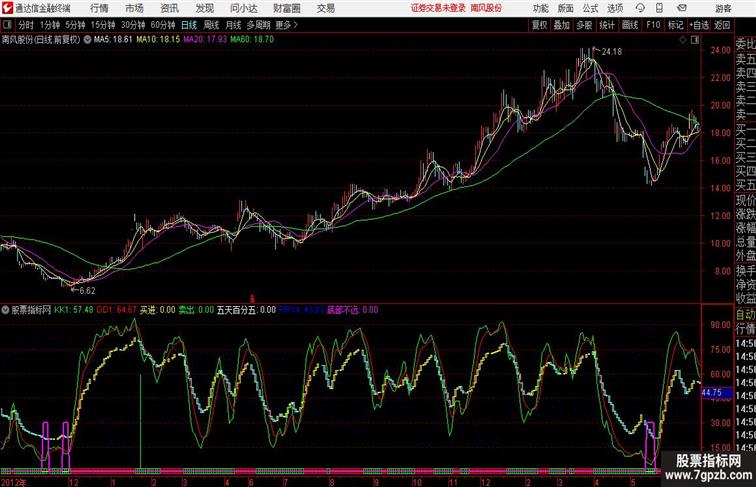Screen dimensions: 756x487
Task: Open the 公式 menu
Action: (590, 8)
